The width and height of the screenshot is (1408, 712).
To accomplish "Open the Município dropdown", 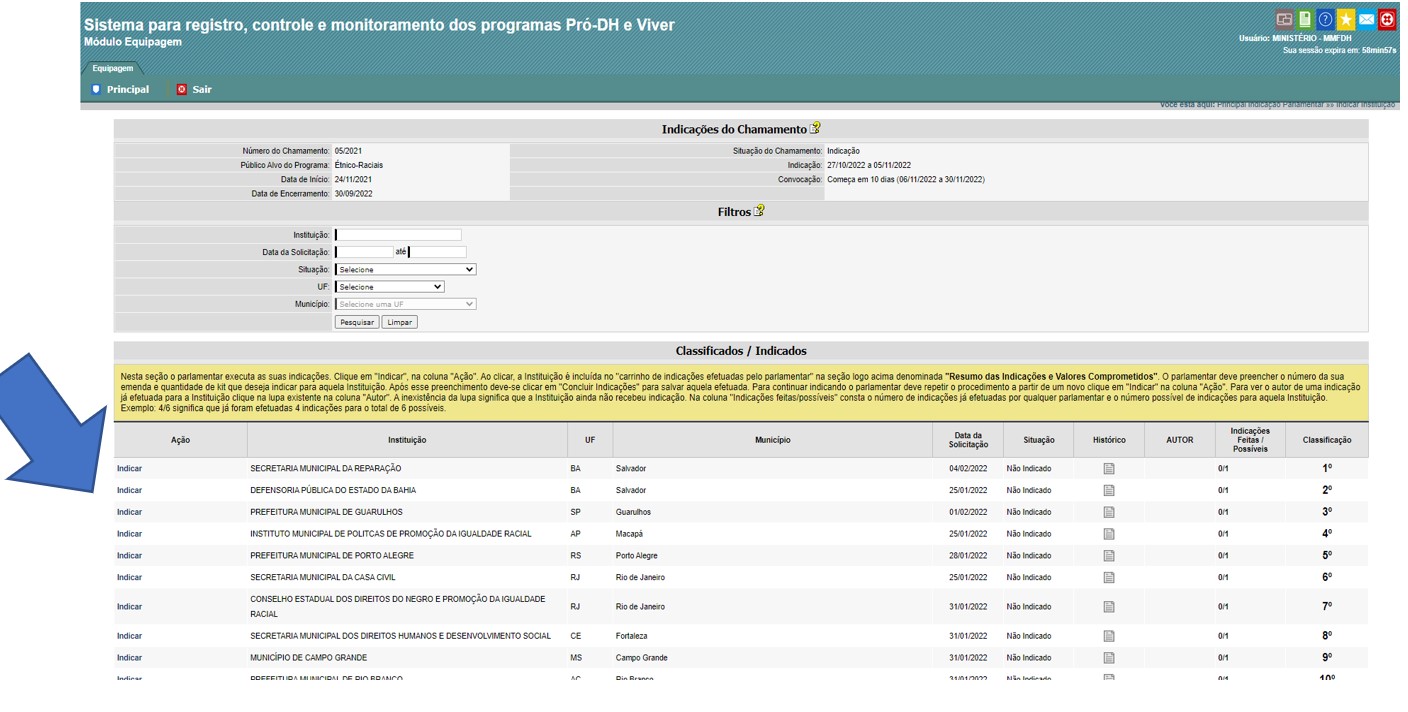I will (x=405, y=304).
